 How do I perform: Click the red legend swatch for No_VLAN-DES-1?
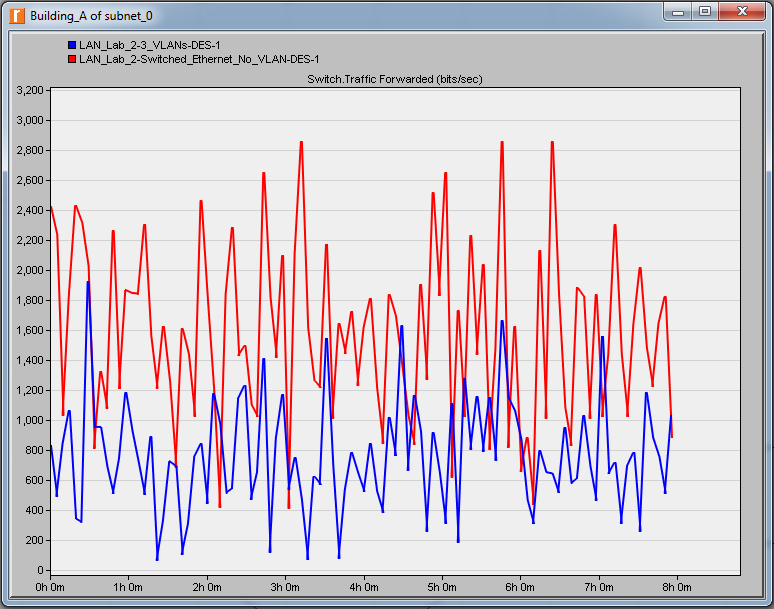[x=72, y=59]
